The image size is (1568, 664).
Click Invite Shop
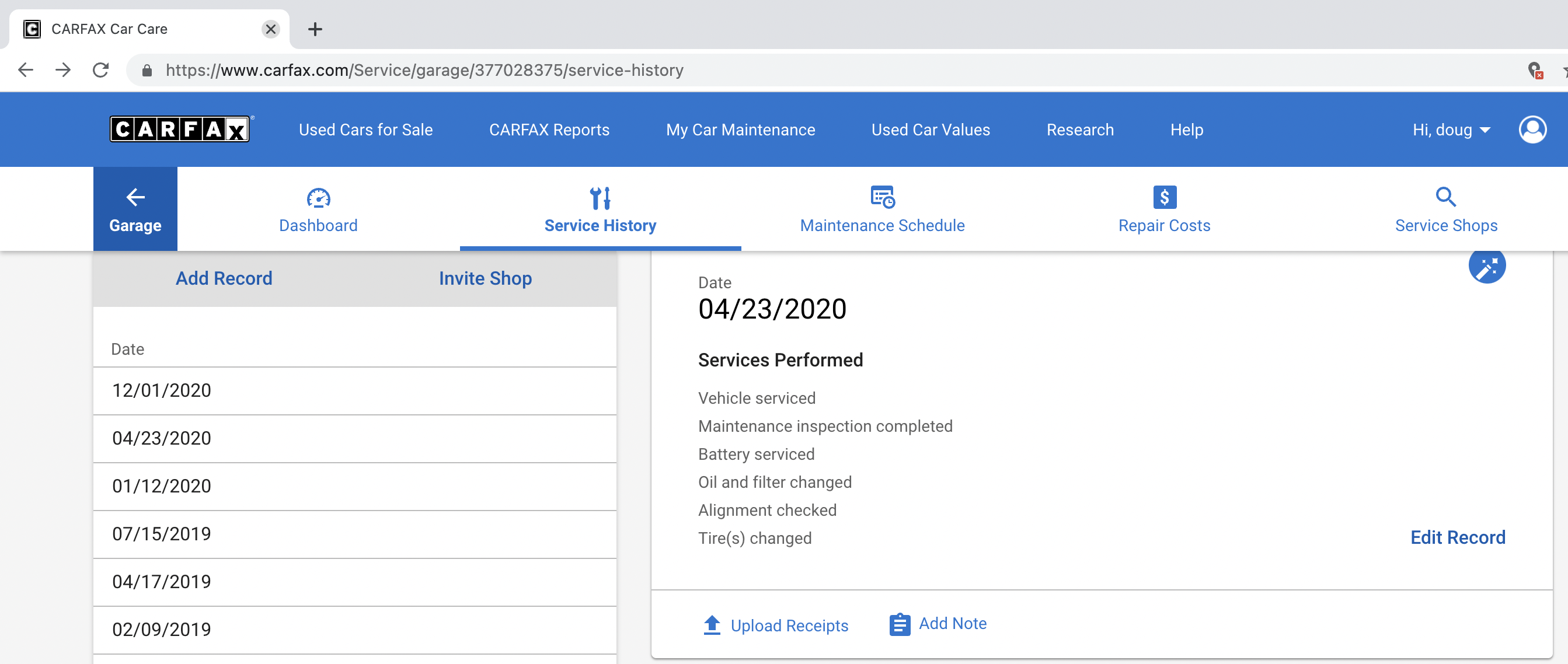tap(485, 278)
